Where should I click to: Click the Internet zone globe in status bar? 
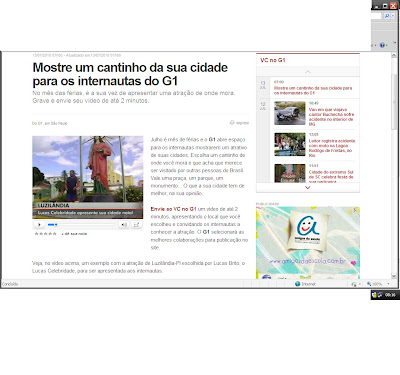(298, 284)
